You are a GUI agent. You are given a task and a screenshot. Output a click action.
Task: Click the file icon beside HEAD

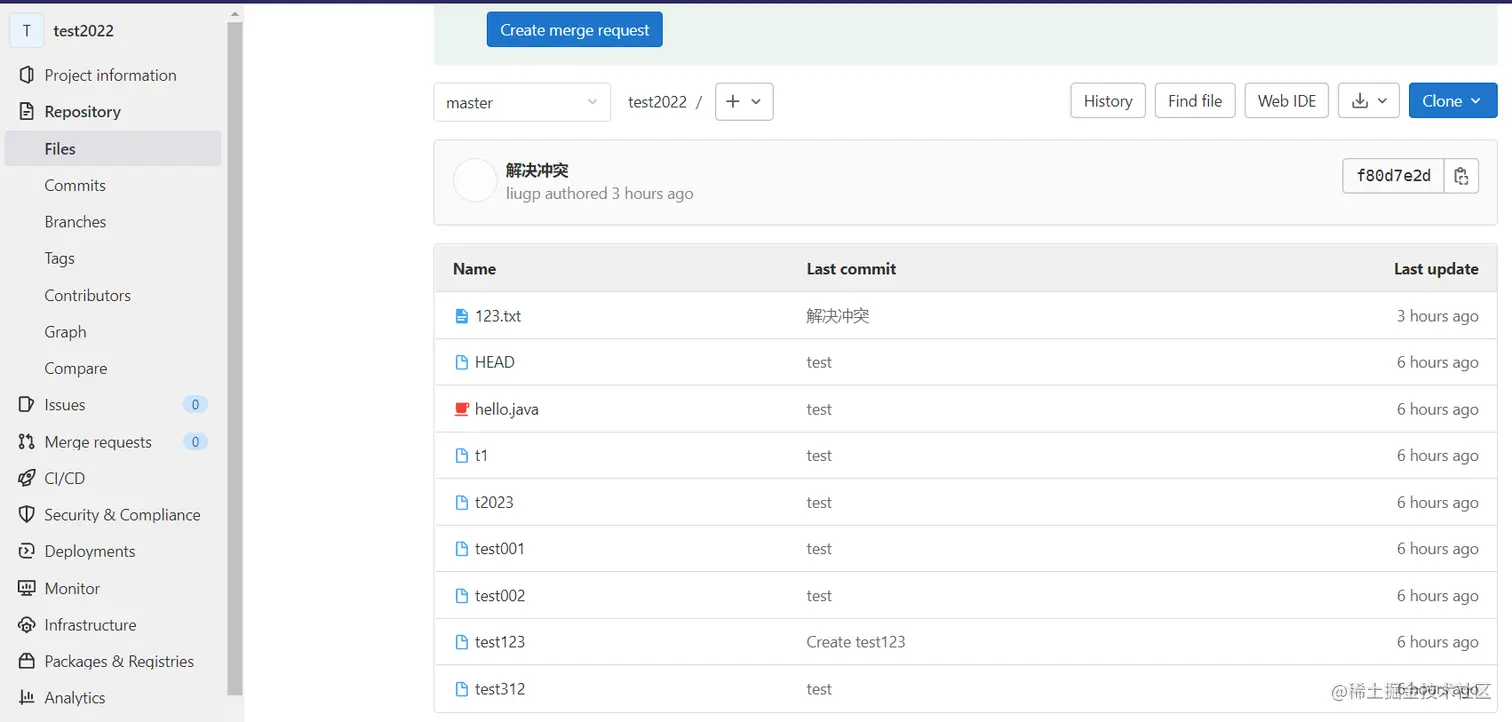click(x=461, y=362)
